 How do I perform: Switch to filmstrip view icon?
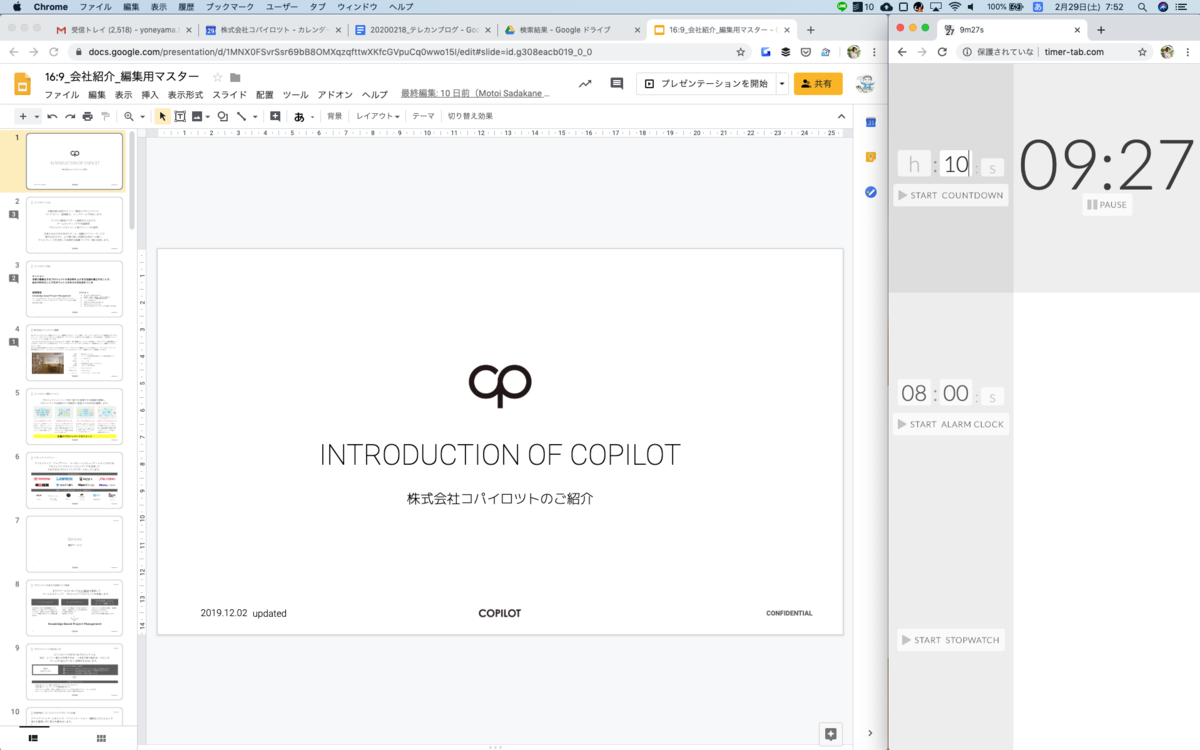(x=34, y=738)
